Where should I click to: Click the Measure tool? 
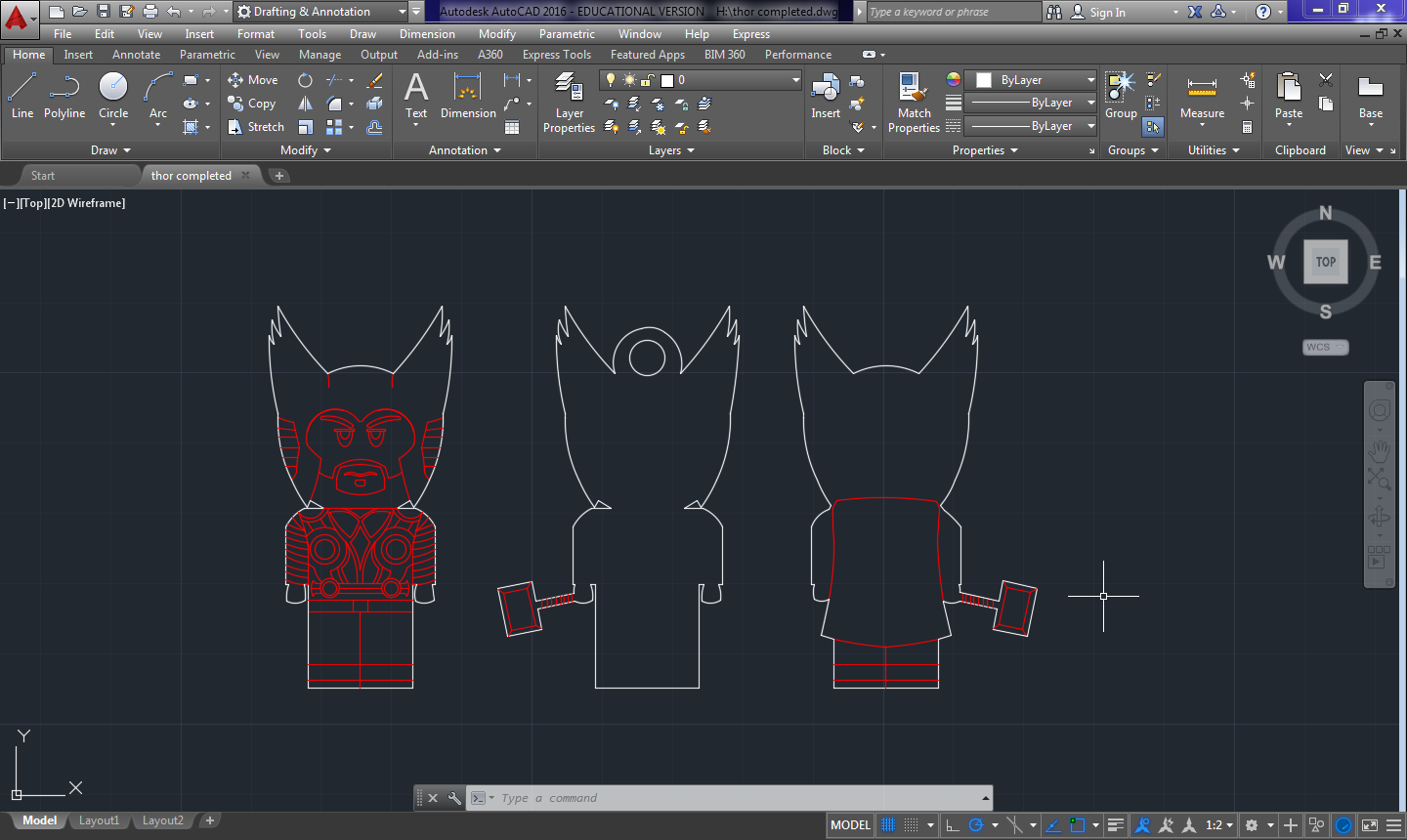pos(1202,98)
